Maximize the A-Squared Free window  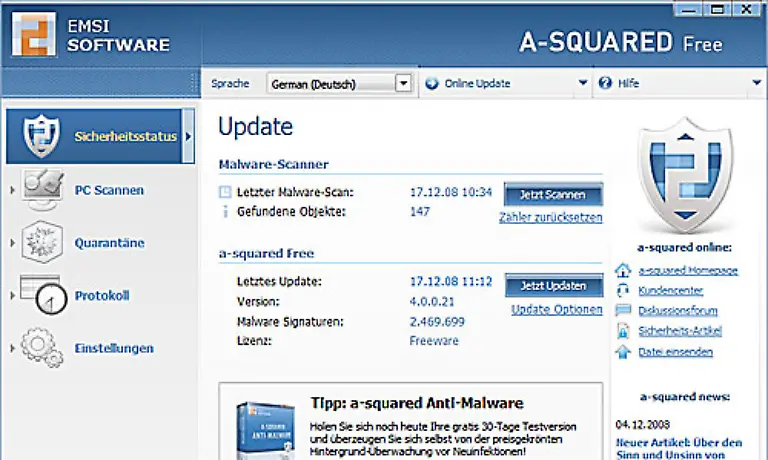tap(718, 9)
